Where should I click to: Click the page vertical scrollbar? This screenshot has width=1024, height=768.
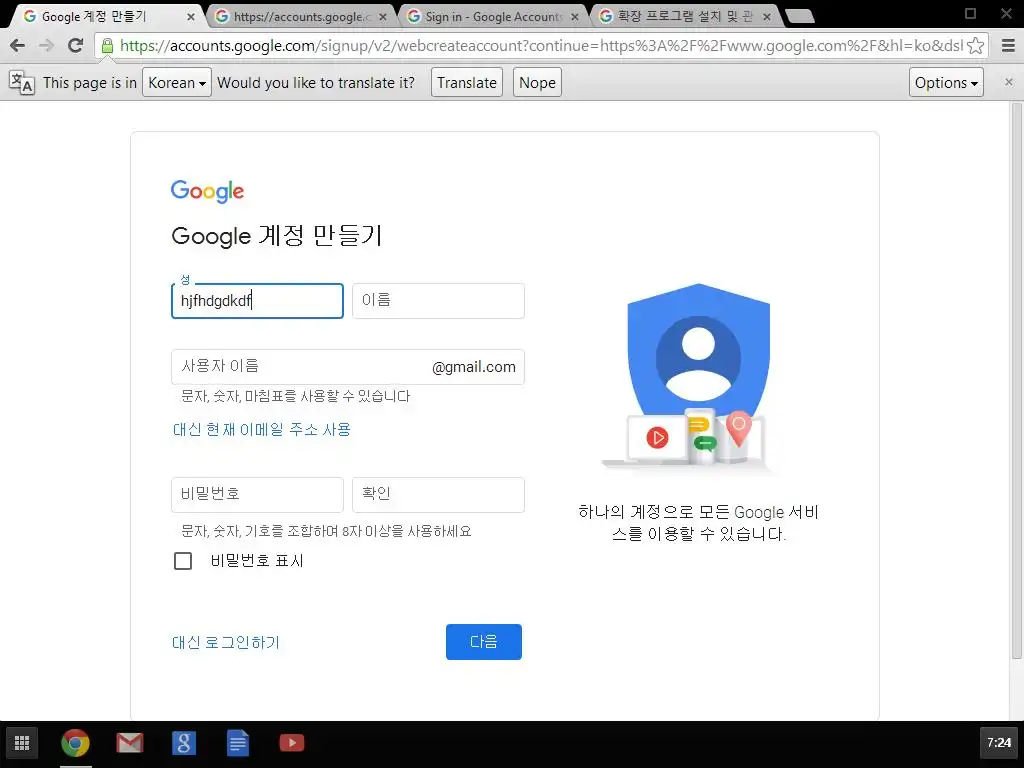[x=1016, y=379]
